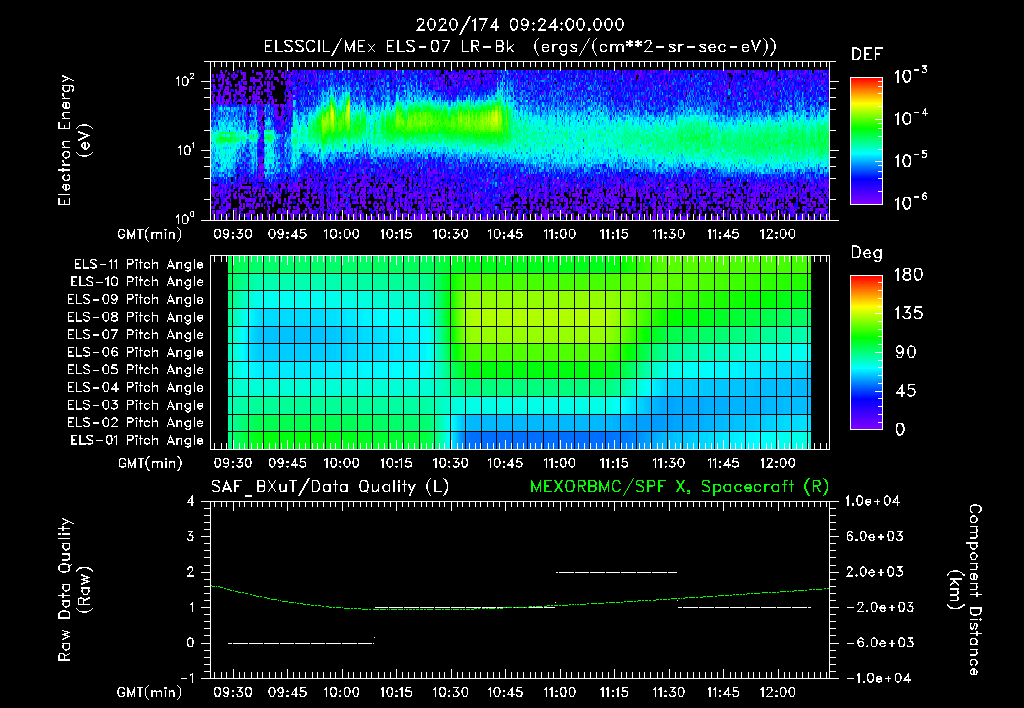The image size is (1024, 708).
Task: Select the ELS-05 Pitch Angle row label
Action: click(x=136, y=370)
